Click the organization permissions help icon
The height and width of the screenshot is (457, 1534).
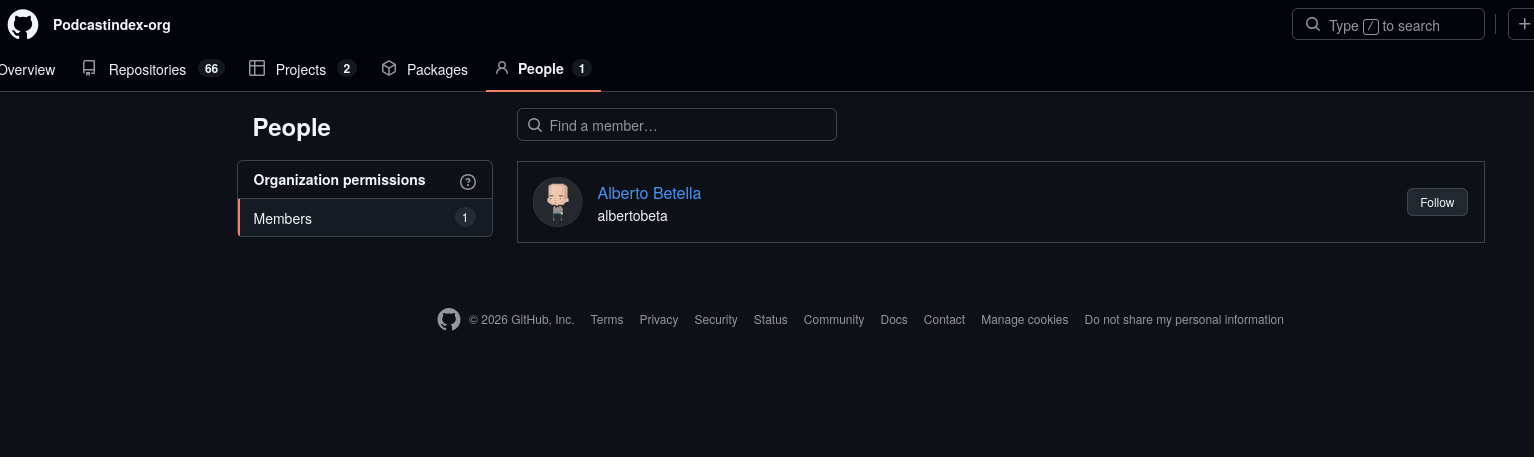[468, 181]
